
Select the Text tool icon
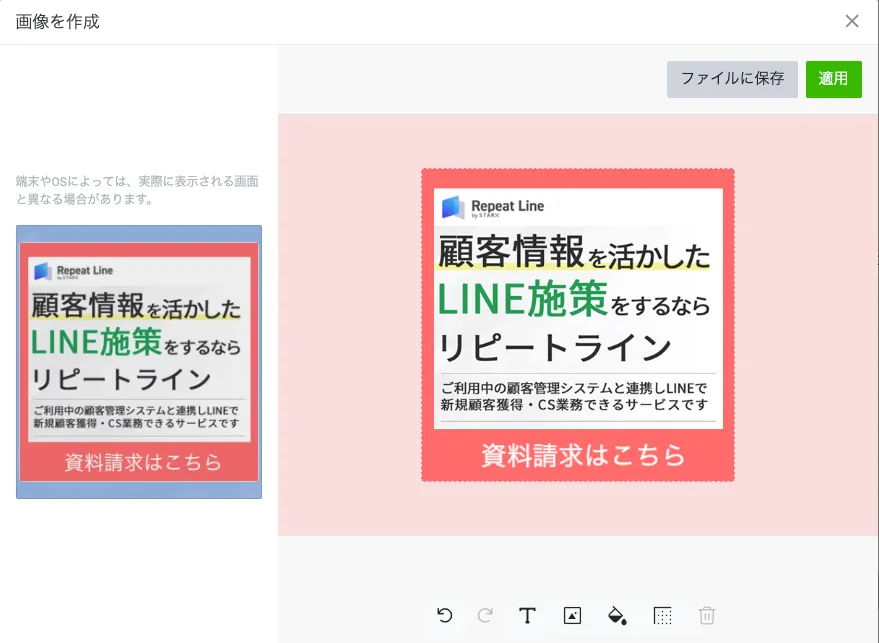527,616
